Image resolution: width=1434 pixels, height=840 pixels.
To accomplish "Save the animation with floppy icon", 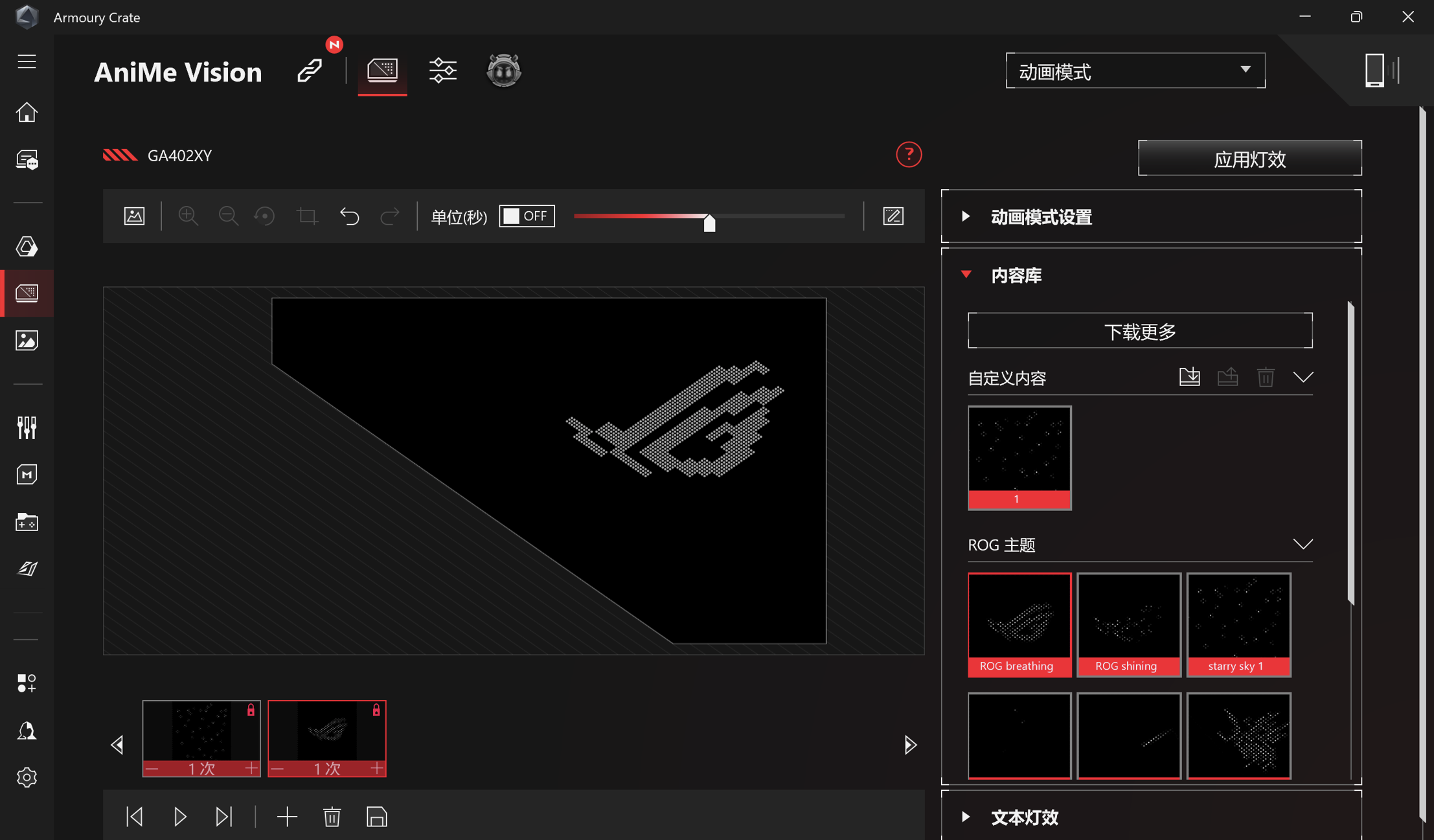I will [377, 817].
